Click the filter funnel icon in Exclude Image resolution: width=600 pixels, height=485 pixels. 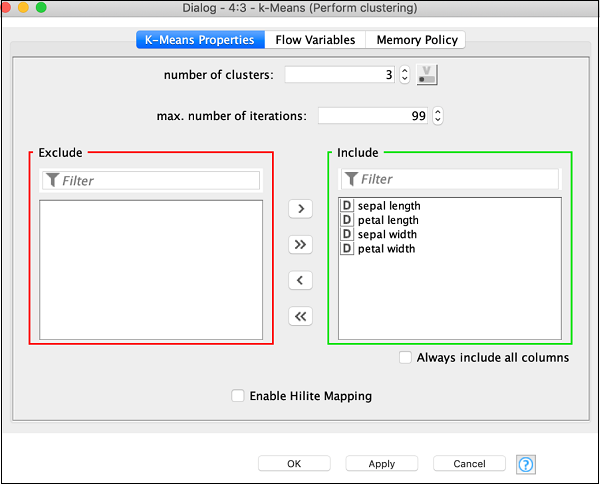[52, 181]
